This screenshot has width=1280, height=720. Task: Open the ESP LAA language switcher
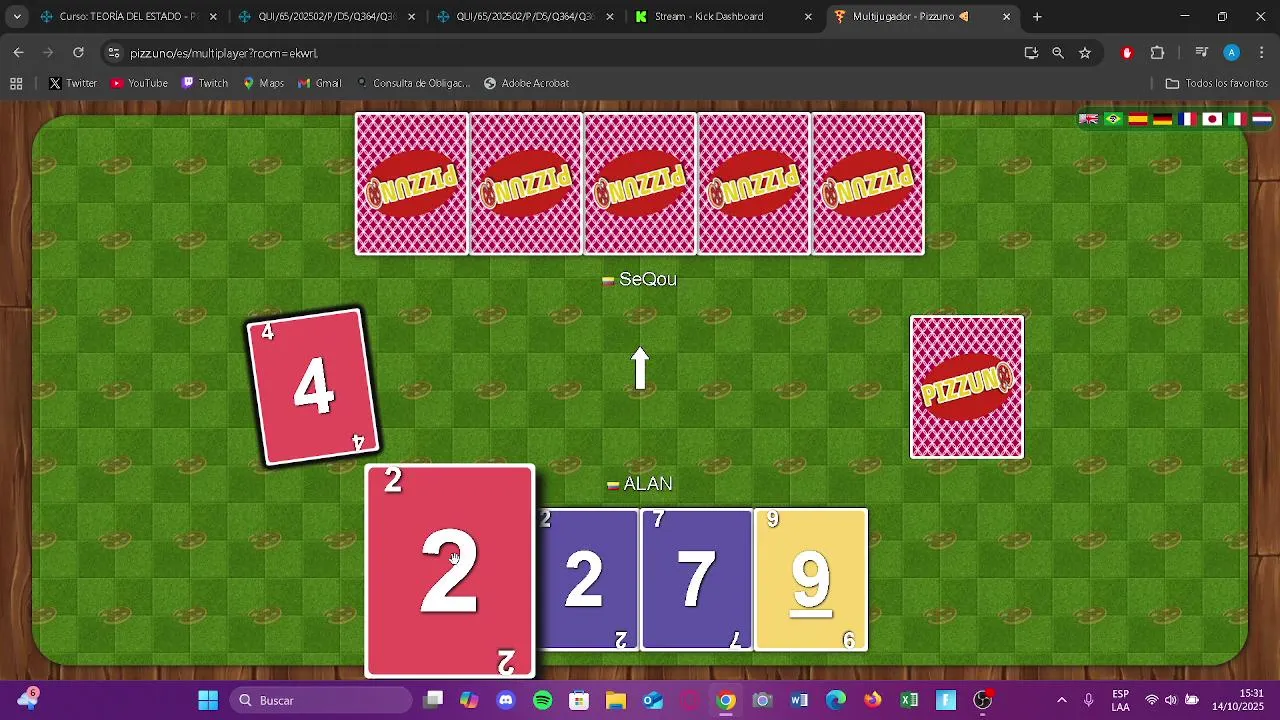(1121, 700)
